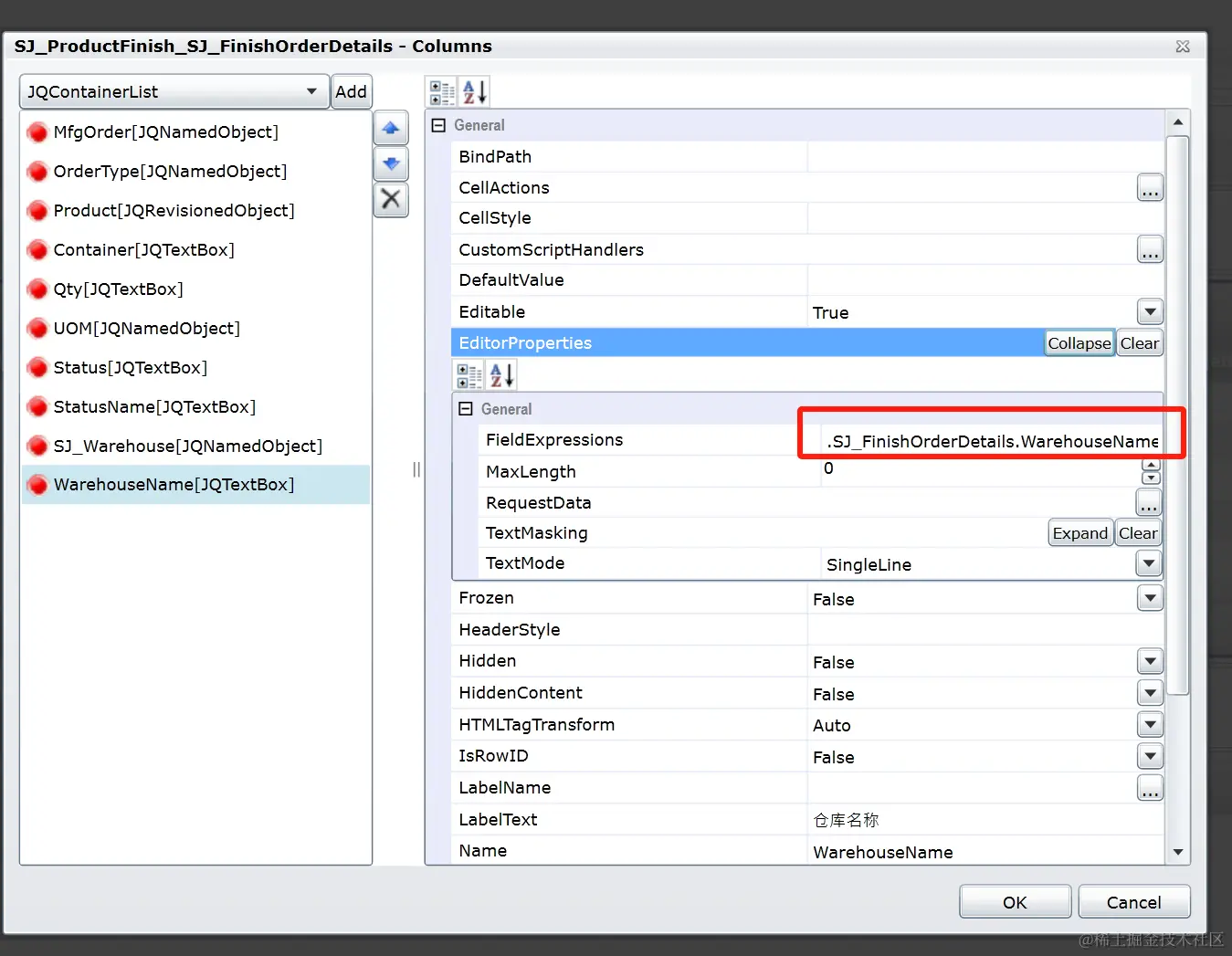Sort outer property grid alphabetically
This screenshot has width=1232, height=956.
(x=475, y=92)
